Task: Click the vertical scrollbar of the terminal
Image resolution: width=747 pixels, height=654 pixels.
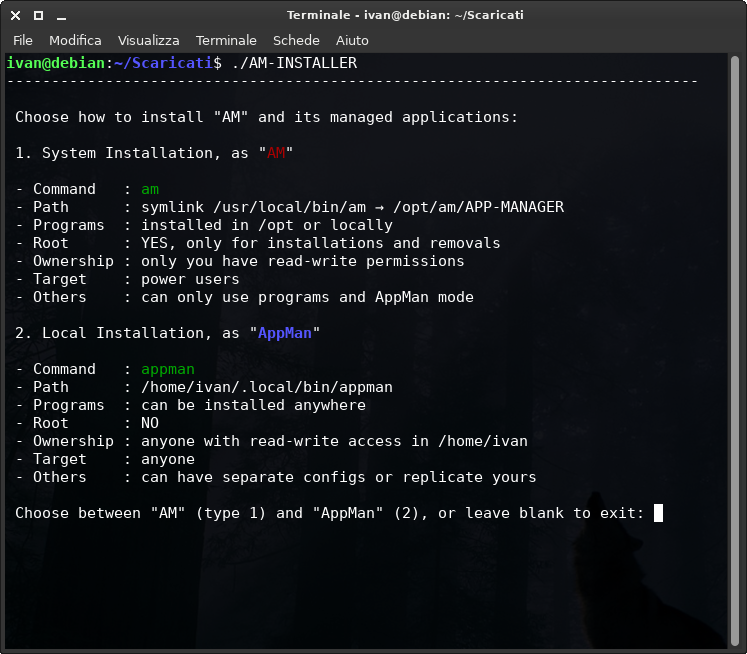Action: tap(735, 350)
